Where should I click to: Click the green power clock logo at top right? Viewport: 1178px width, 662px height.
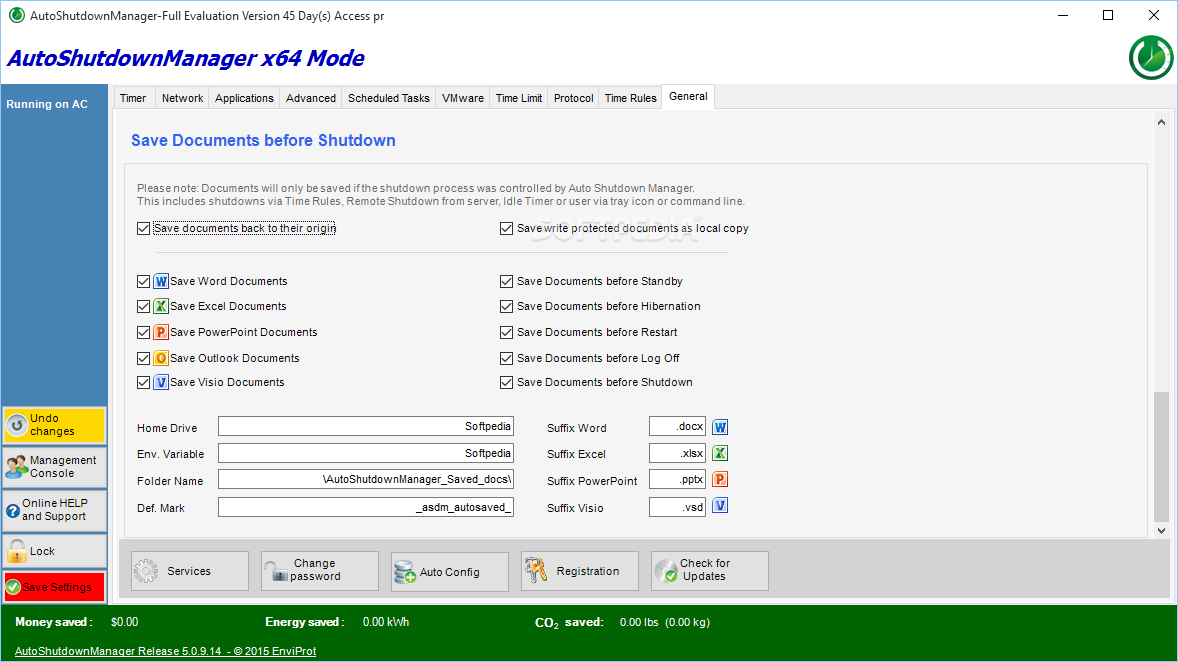(x=1151, y=57)
